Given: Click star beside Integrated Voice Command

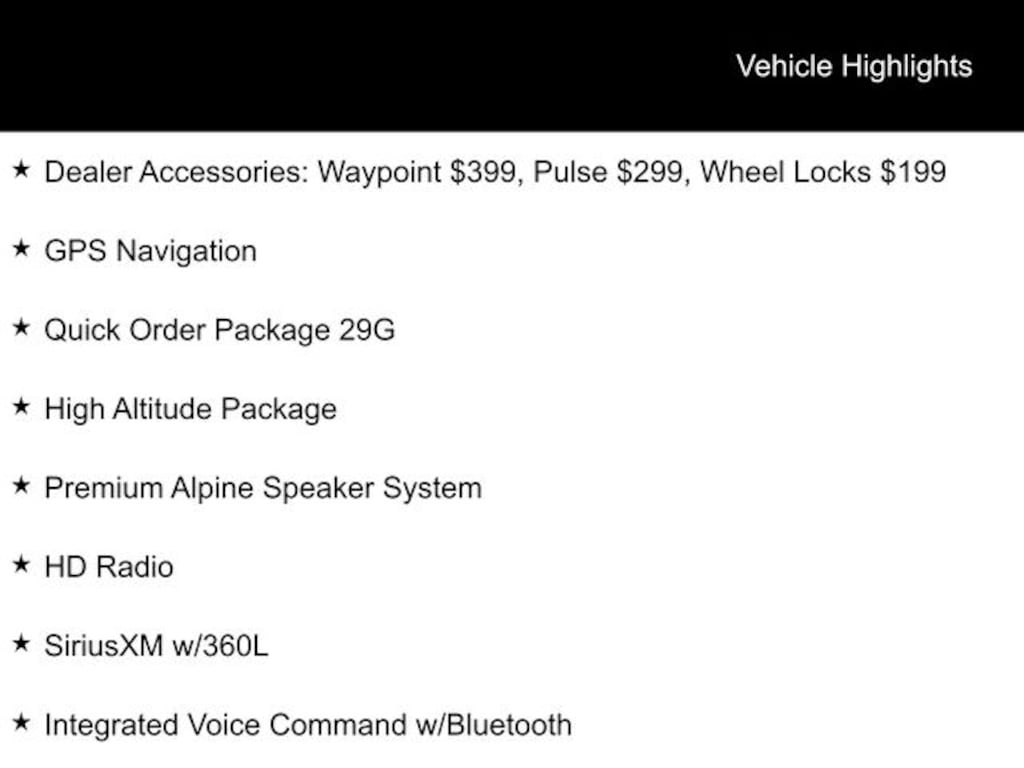Looking at the screenshot, I should 22,723.
